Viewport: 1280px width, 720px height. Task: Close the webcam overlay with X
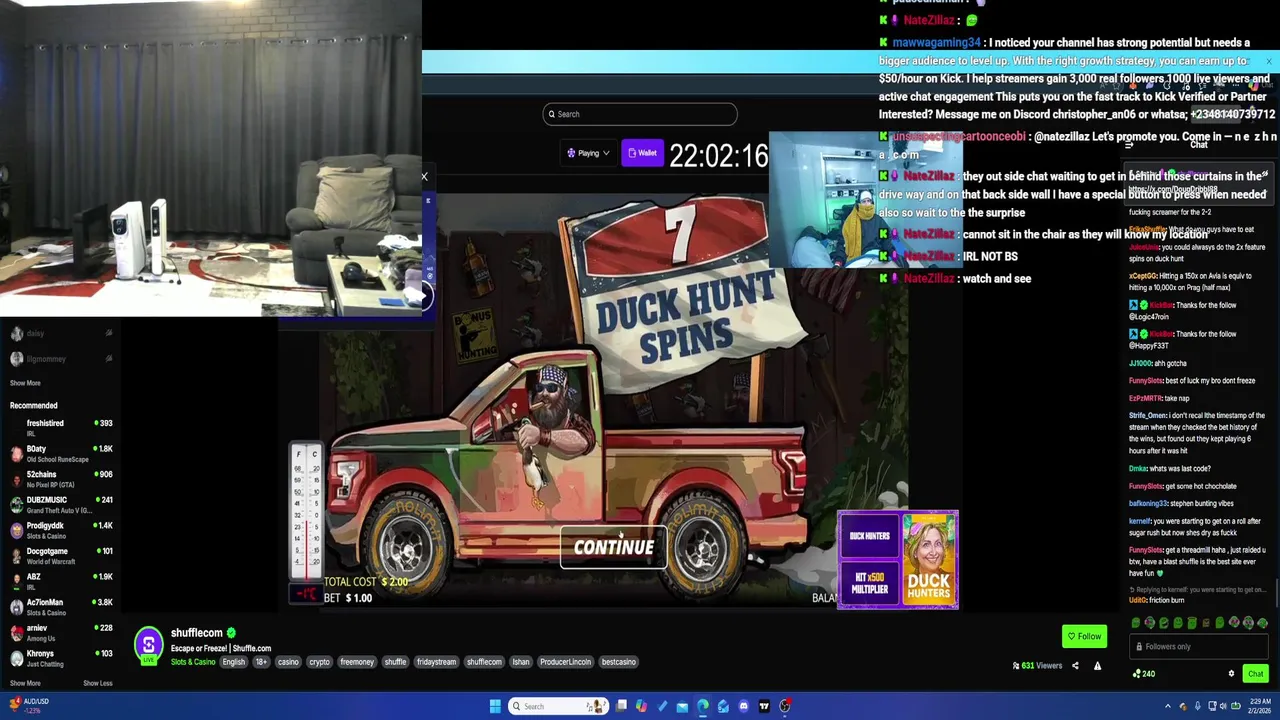pyautogui.click(x=424, y=177)
